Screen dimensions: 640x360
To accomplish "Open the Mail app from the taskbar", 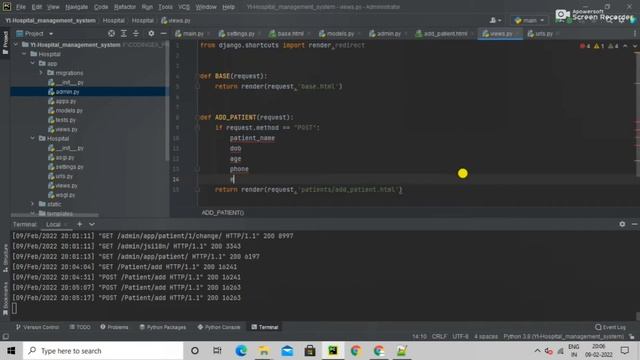I will coord(287,351).
